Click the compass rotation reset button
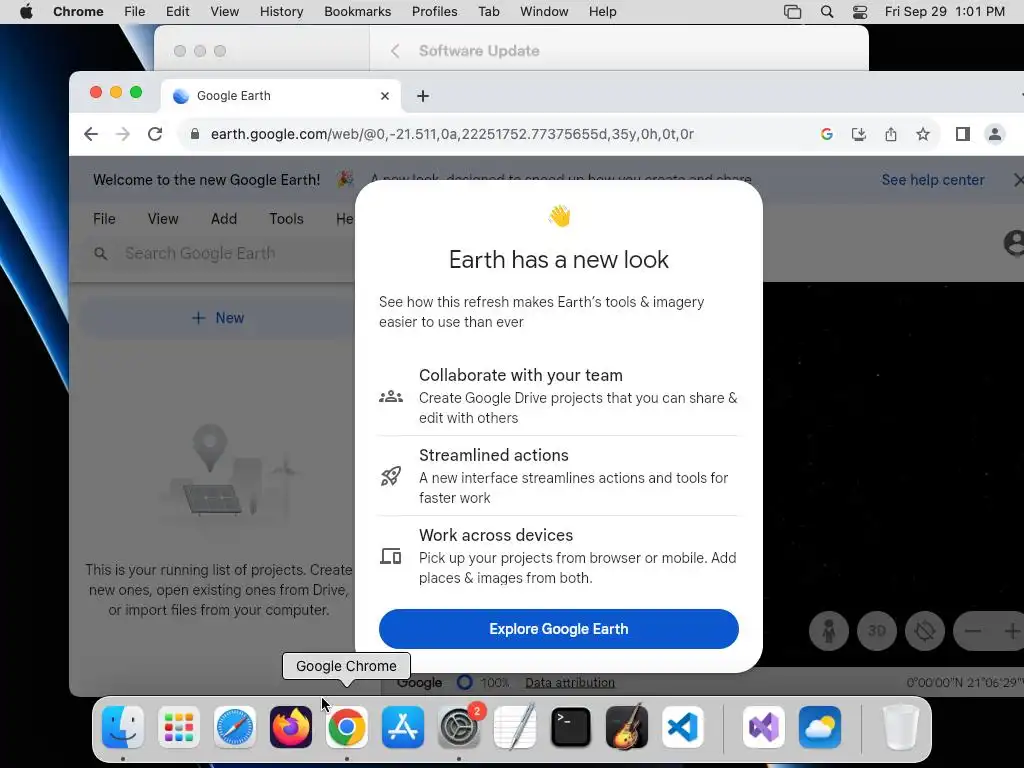The image size is (1024, 768). coord(925,631)
